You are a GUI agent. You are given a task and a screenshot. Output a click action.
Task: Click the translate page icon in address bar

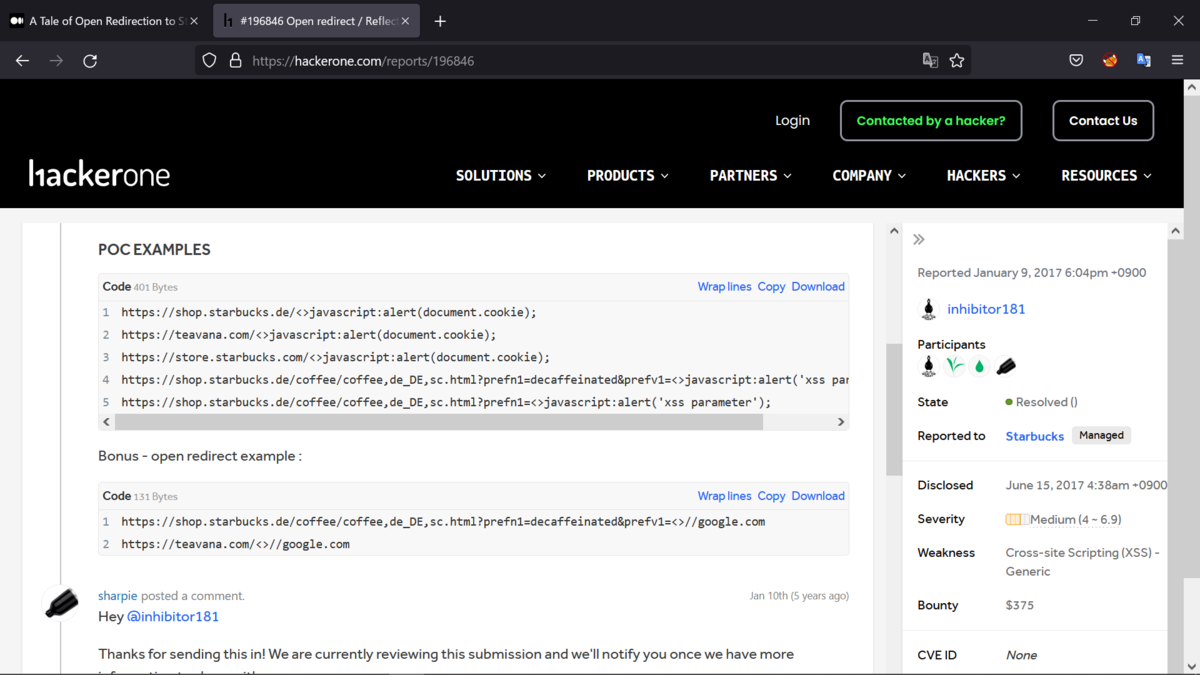pyautogui.click(x=930, y=61)
